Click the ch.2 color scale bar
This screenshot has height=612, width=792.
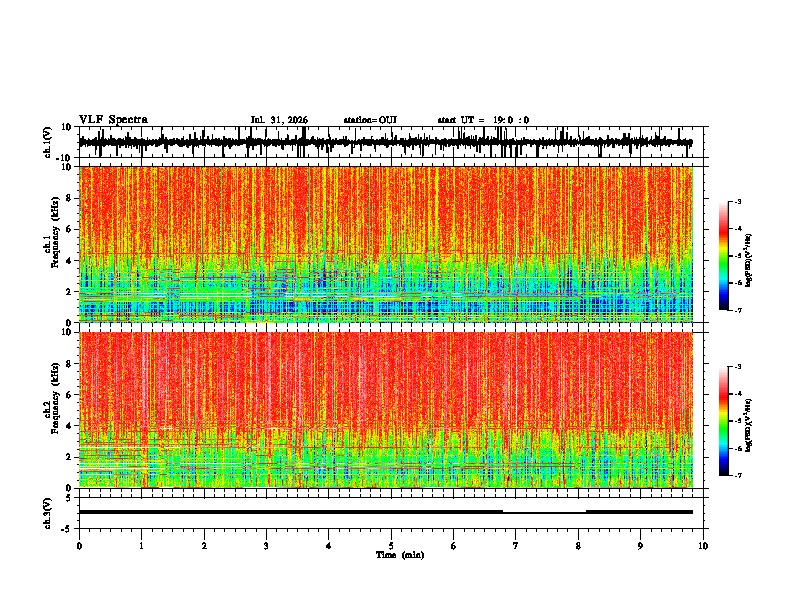coord(724,421)
